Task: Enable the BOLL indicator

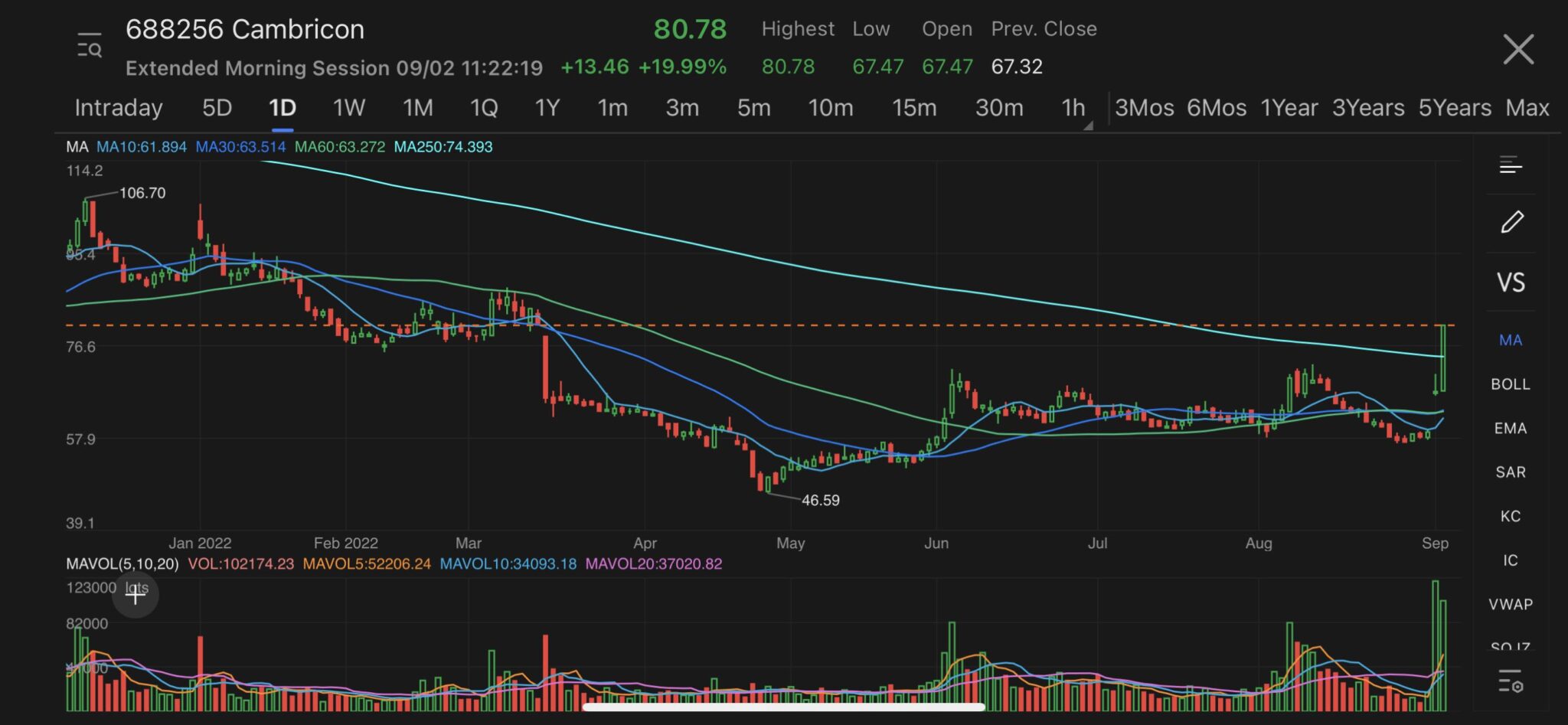Action: pos(1510,384)
